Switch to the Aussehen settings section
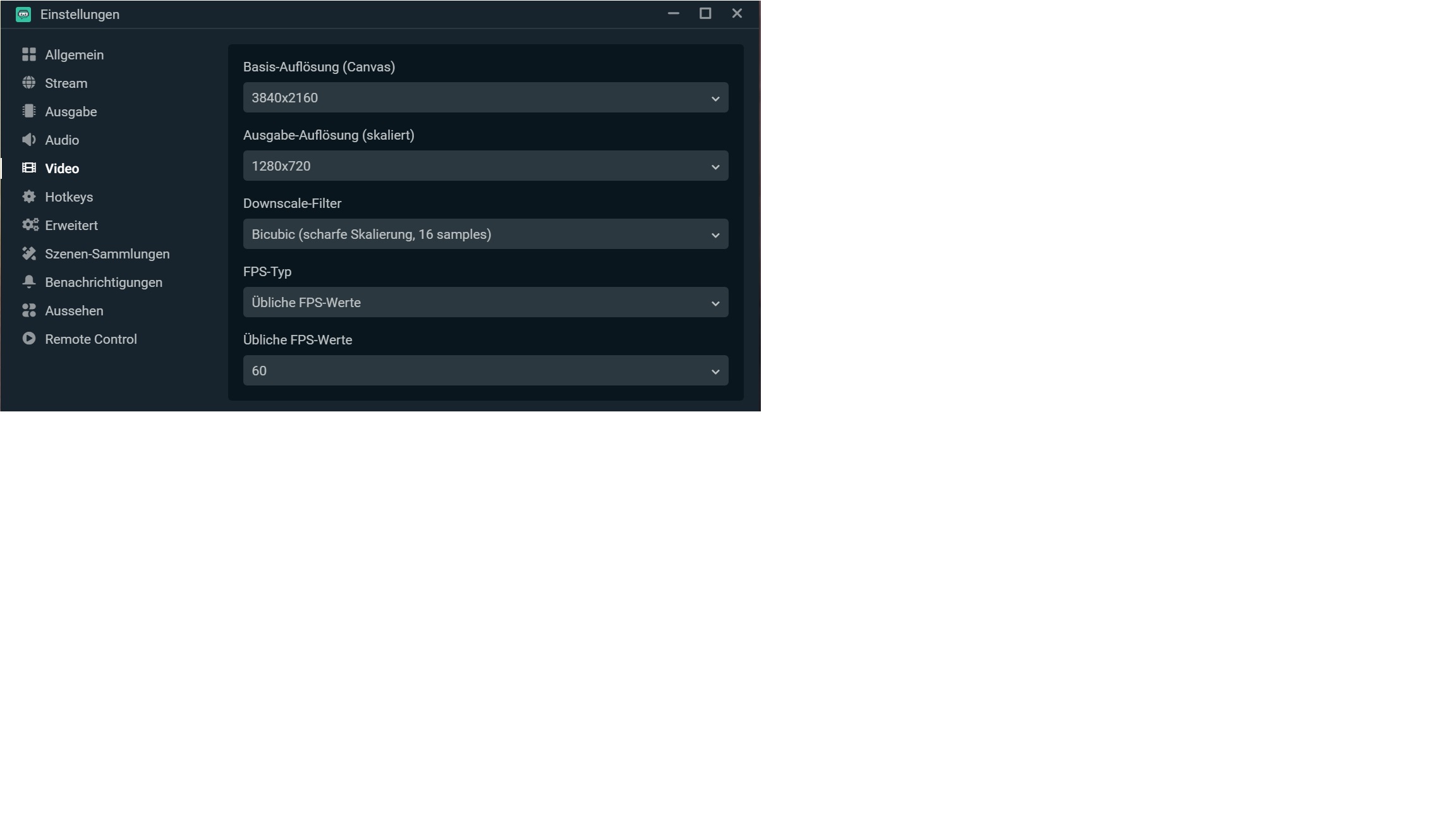This screenshot has height=819, width=1456. pos(74,311)
